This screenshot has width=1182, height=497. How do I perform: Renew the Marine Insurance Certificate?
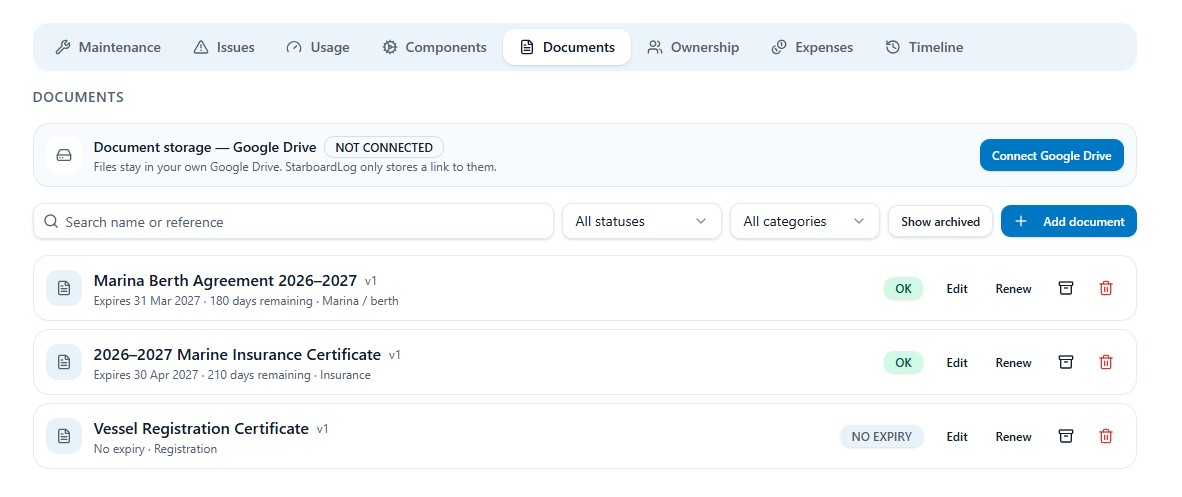(1013, 363)
